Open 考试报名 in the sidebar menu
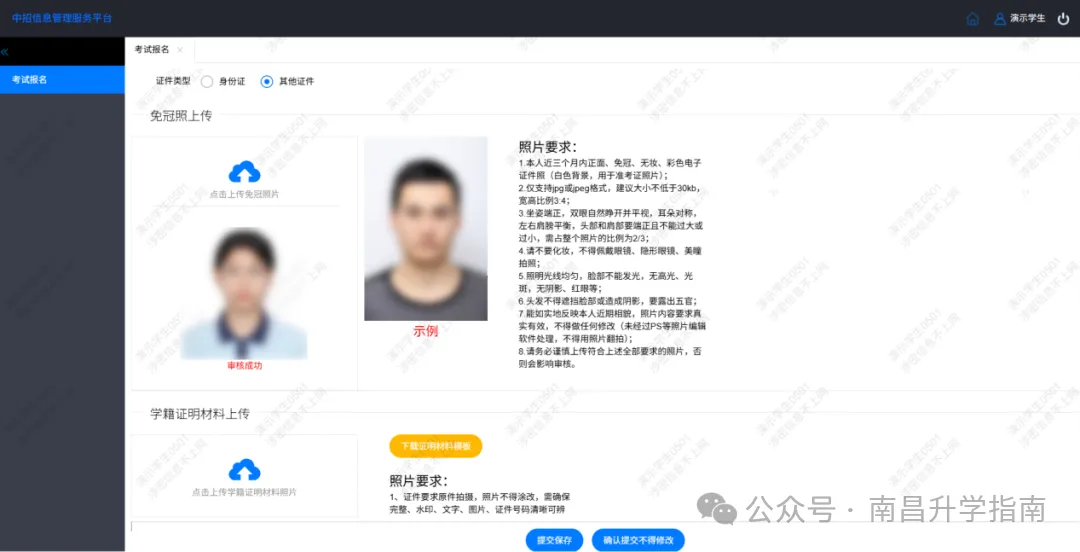1080x552 pixels. [62, 79]
